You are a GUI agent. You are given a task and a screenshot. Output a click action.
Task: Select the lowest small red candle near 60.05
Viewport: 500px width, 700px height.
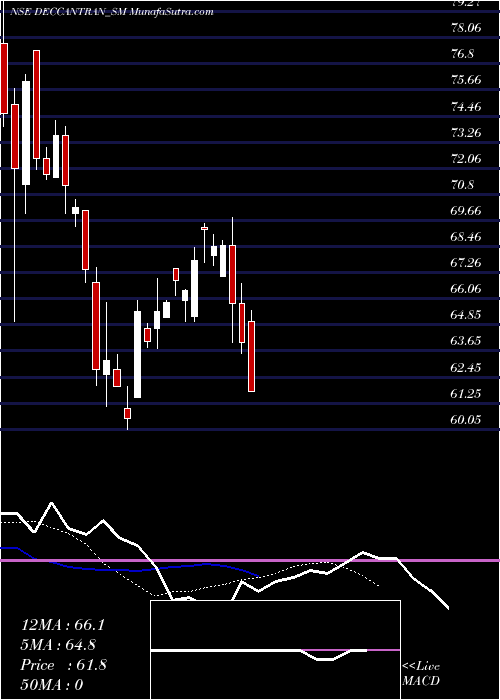tap(128, 413)
